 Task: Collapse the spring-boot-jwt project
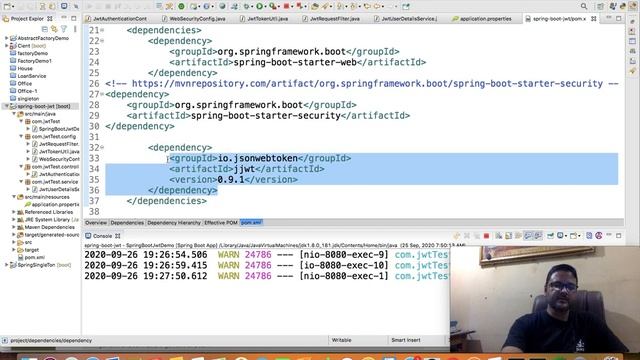[x=7, y=106]
